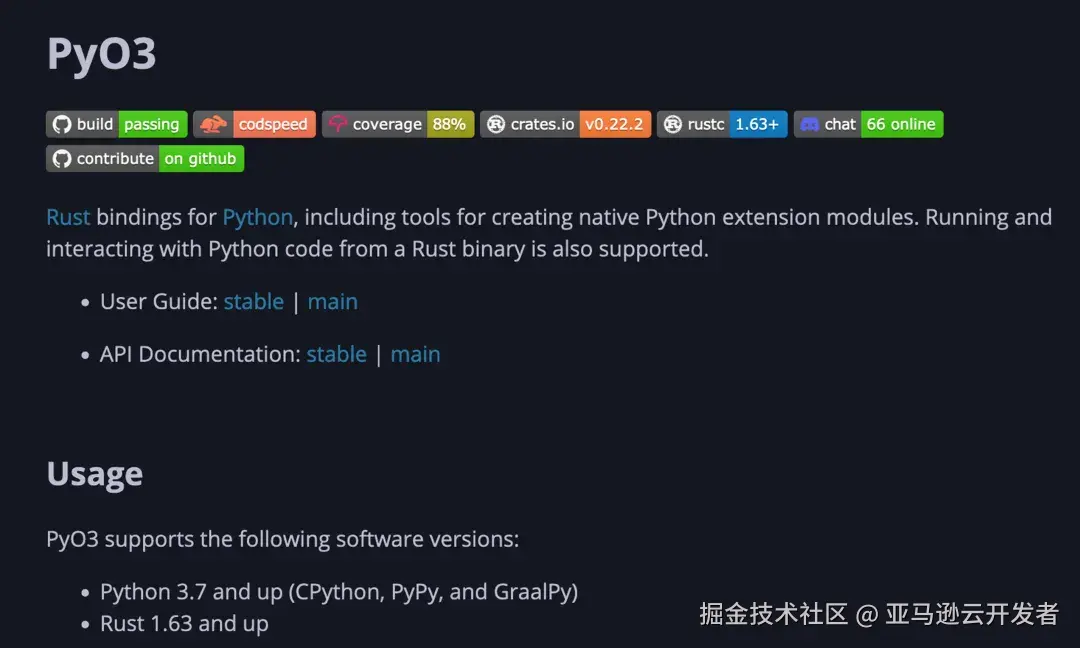Follow the Python link in the description

(x=258, y=218)
